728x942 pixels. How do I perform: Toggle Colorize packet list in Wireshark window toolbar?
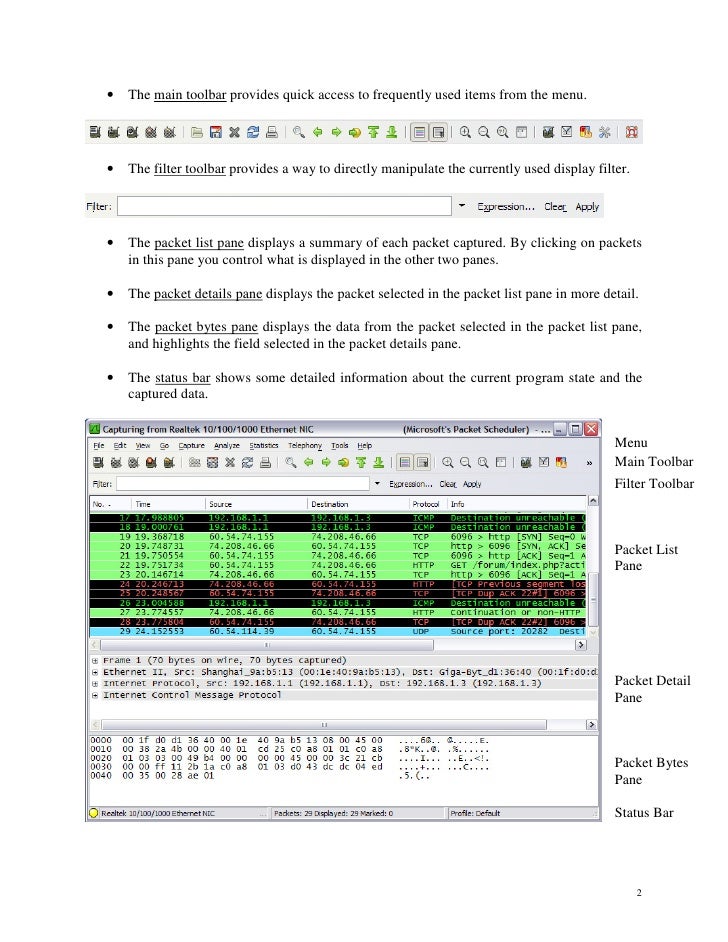pos(405,462)
